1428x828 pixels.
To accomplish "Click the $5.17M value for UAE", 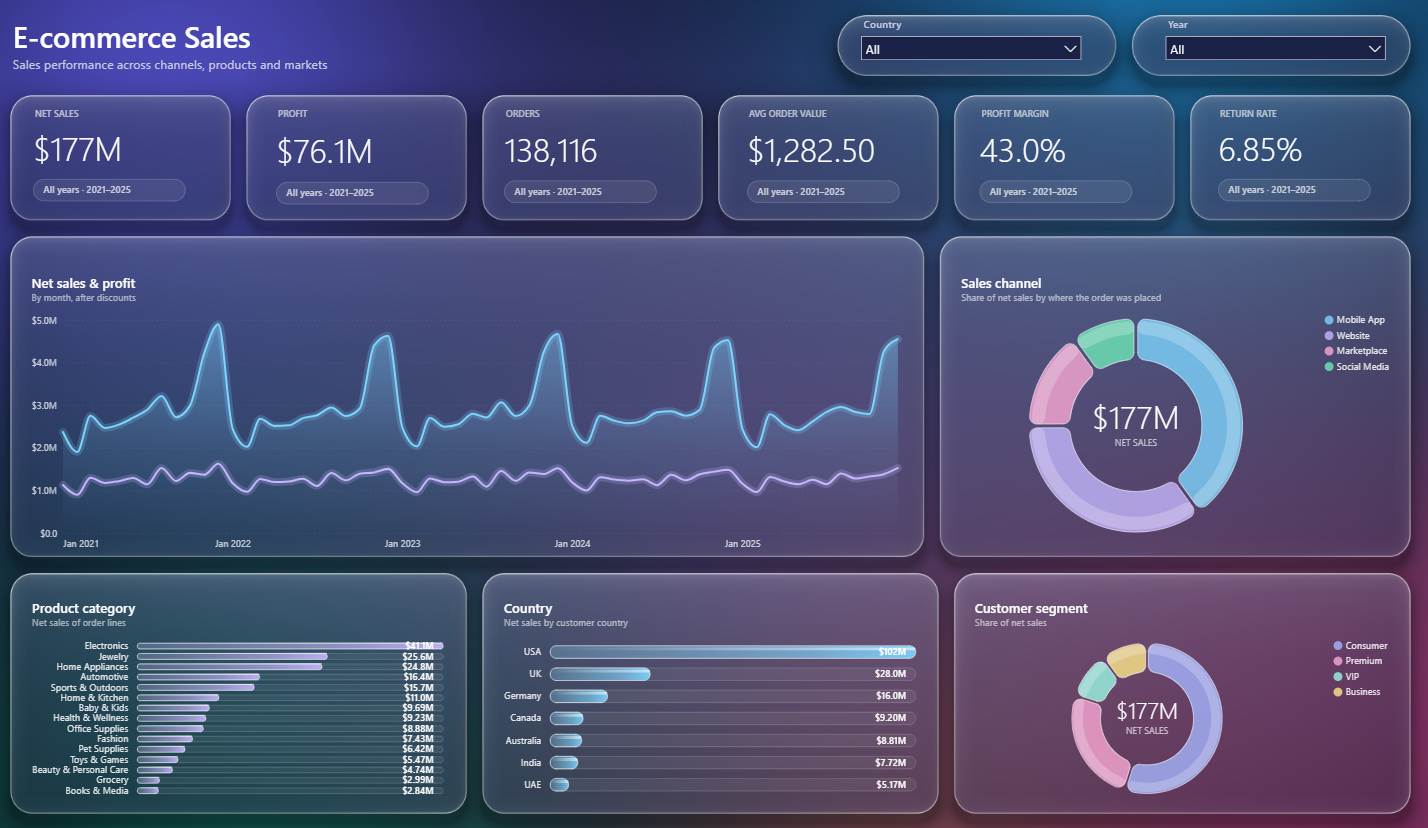I will [890, 785].
